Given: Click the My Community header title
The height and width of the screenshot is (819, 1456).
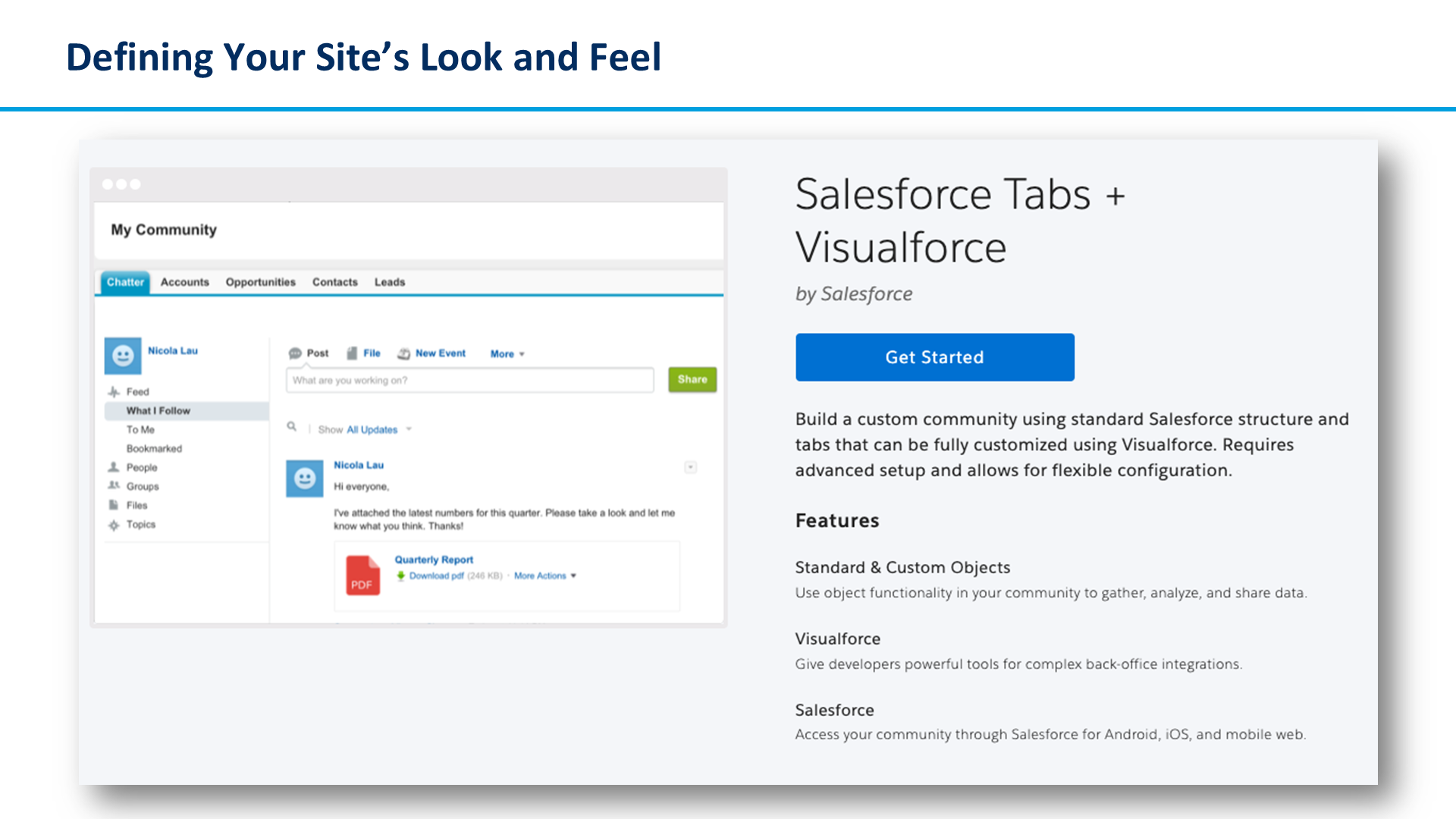Looking at the screenshot, I should click(164, 230).
